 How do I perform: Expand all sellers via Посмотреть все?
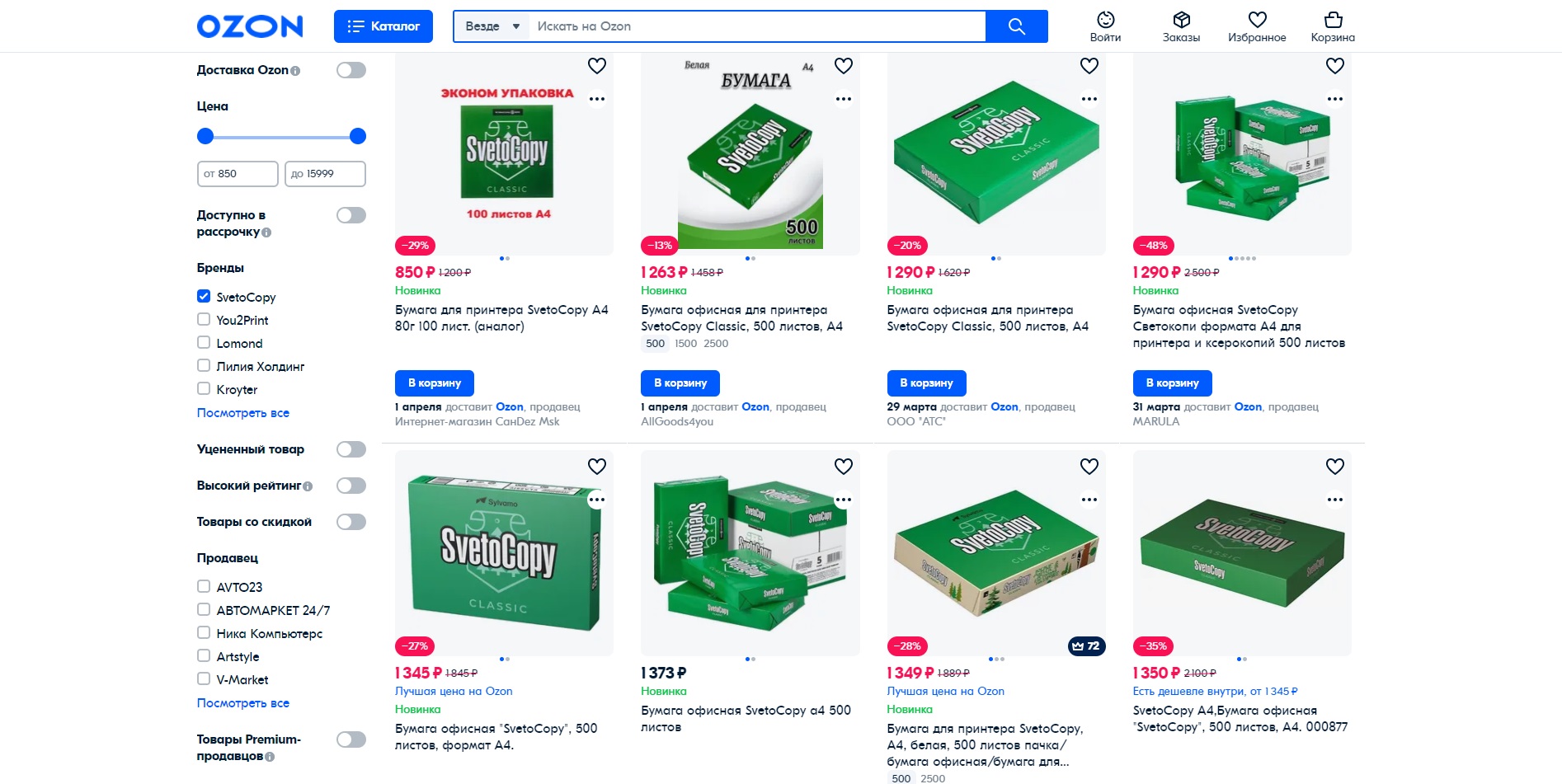[x=242, y=703]
